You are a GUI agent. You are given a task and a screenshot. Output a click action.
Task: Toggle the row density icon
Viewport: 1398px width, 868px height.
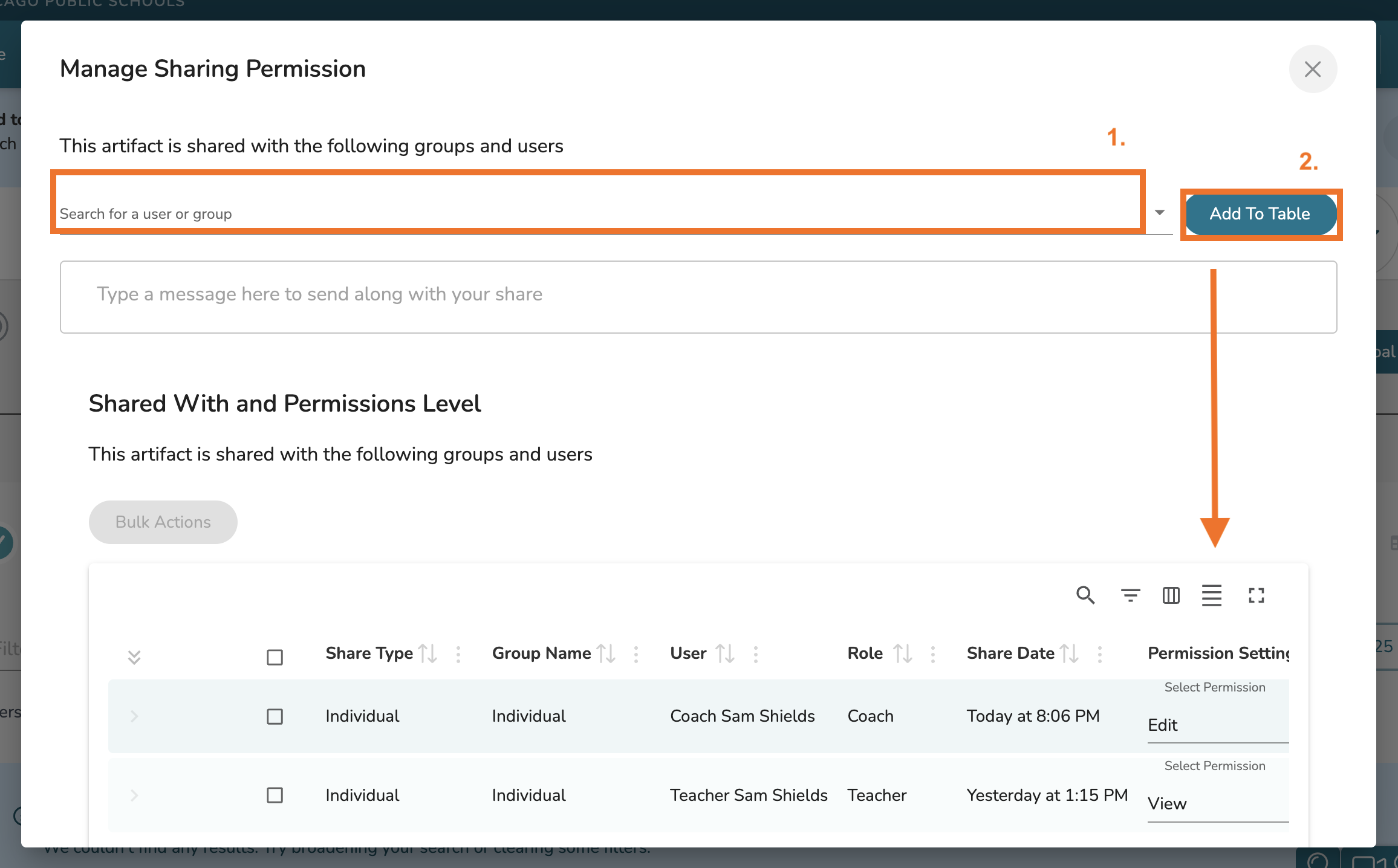1211,595
